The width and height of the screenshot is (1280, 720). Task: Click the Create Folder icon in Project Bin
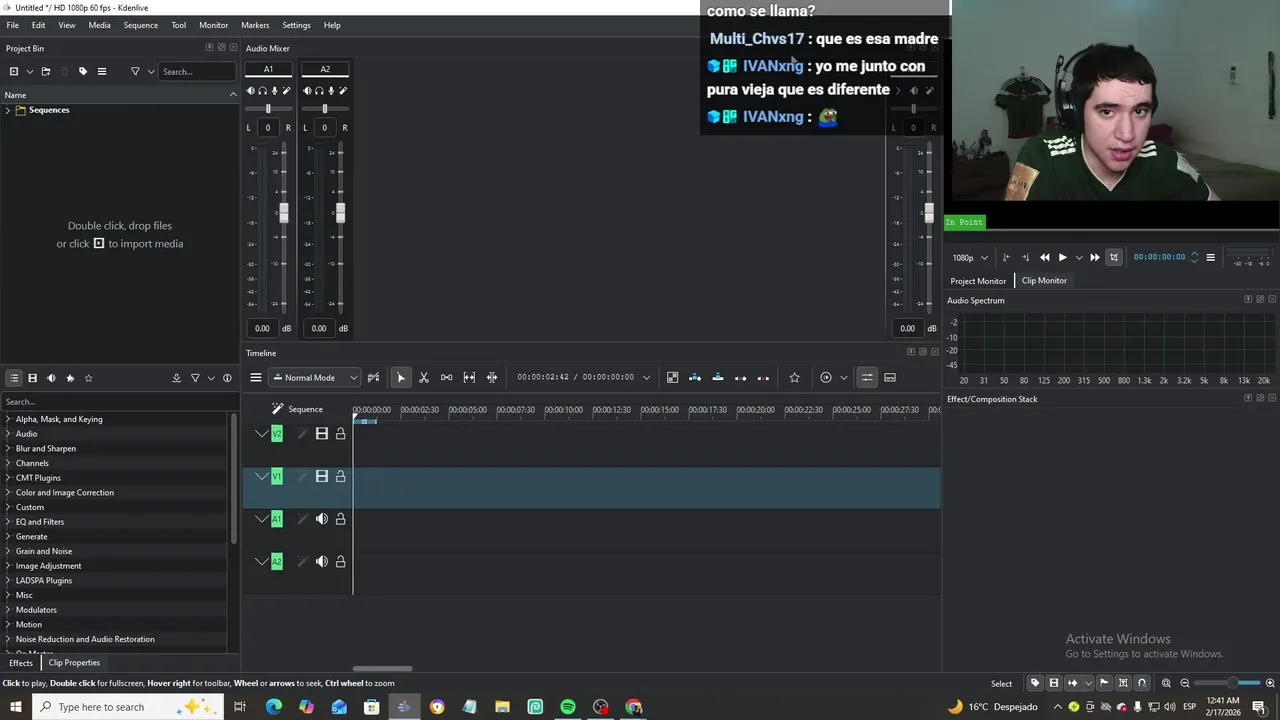[46, 71]
